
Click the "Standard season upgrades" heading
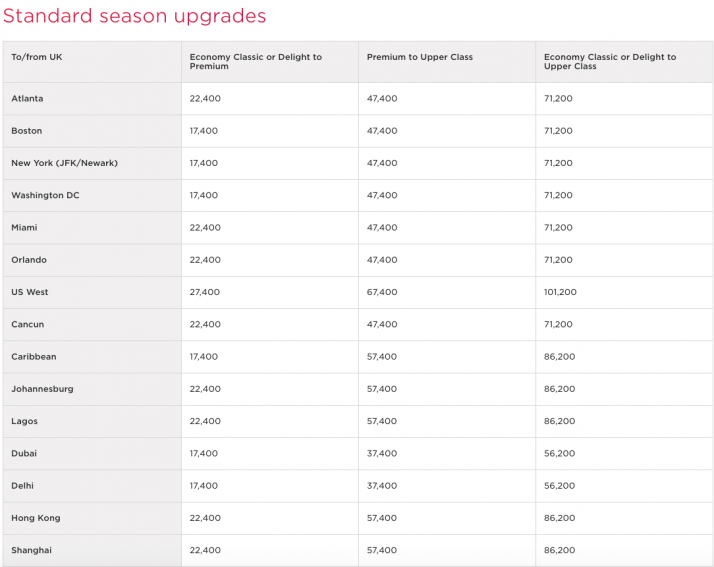click(134, 16)
